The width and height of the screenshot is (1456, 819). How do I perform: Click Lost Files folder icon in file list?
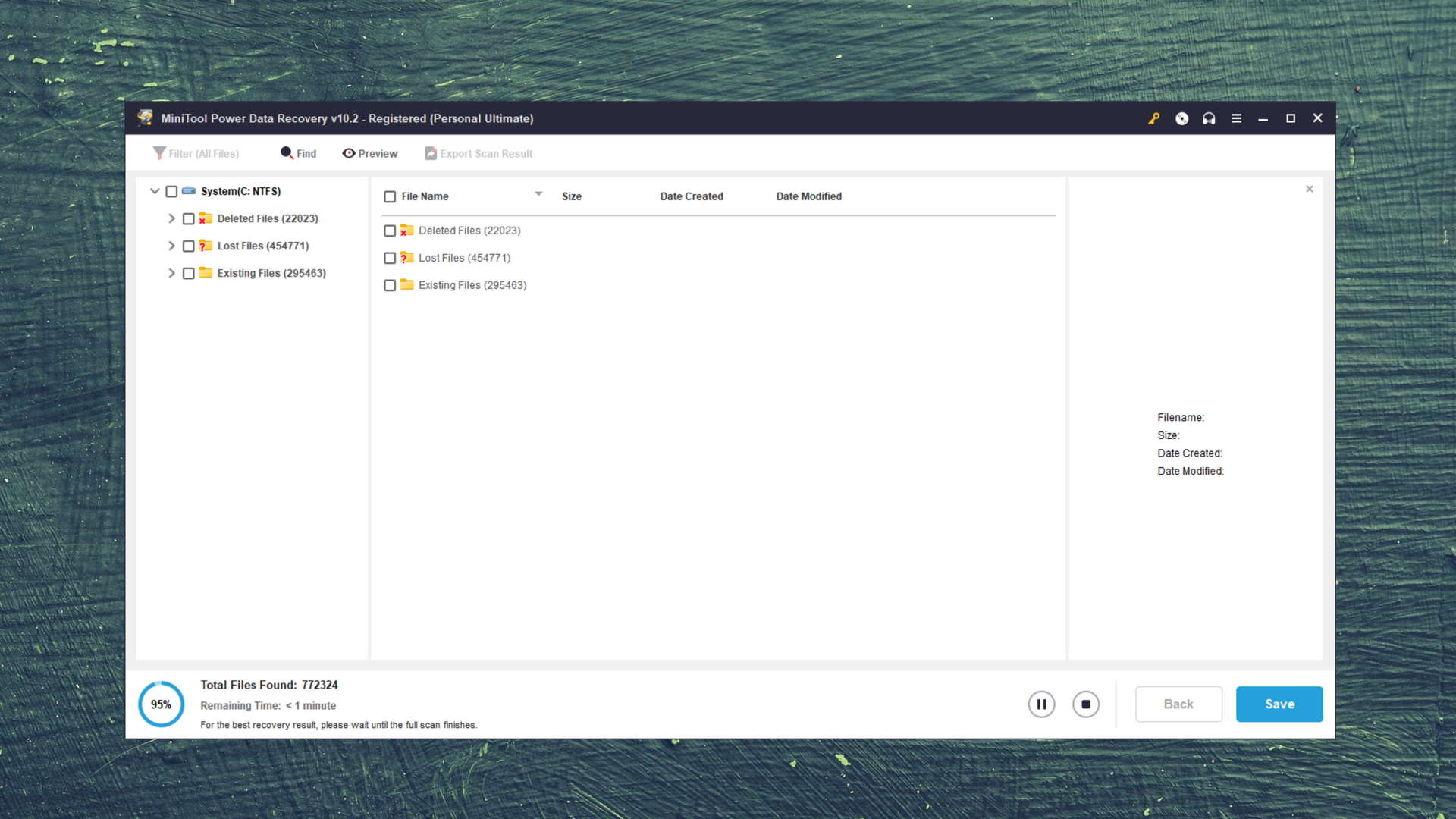click(407, 258)
